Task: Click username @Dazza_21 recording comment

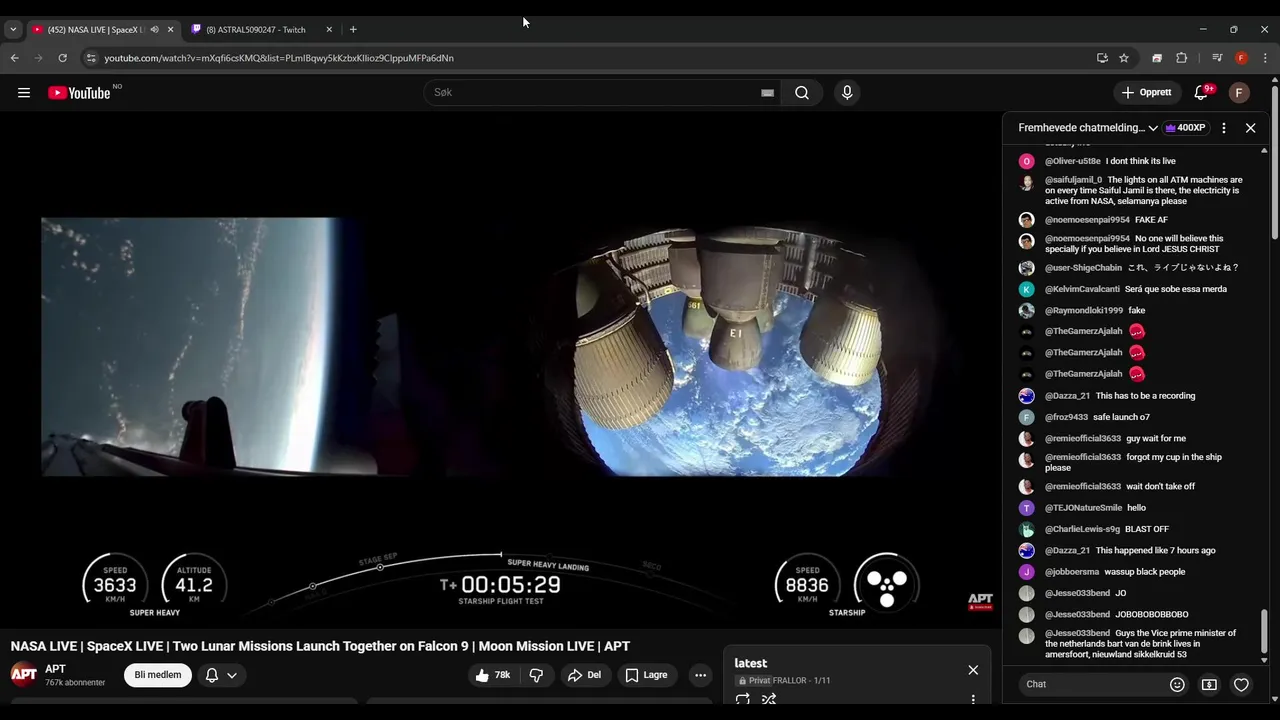Action: click(1067, 396)
